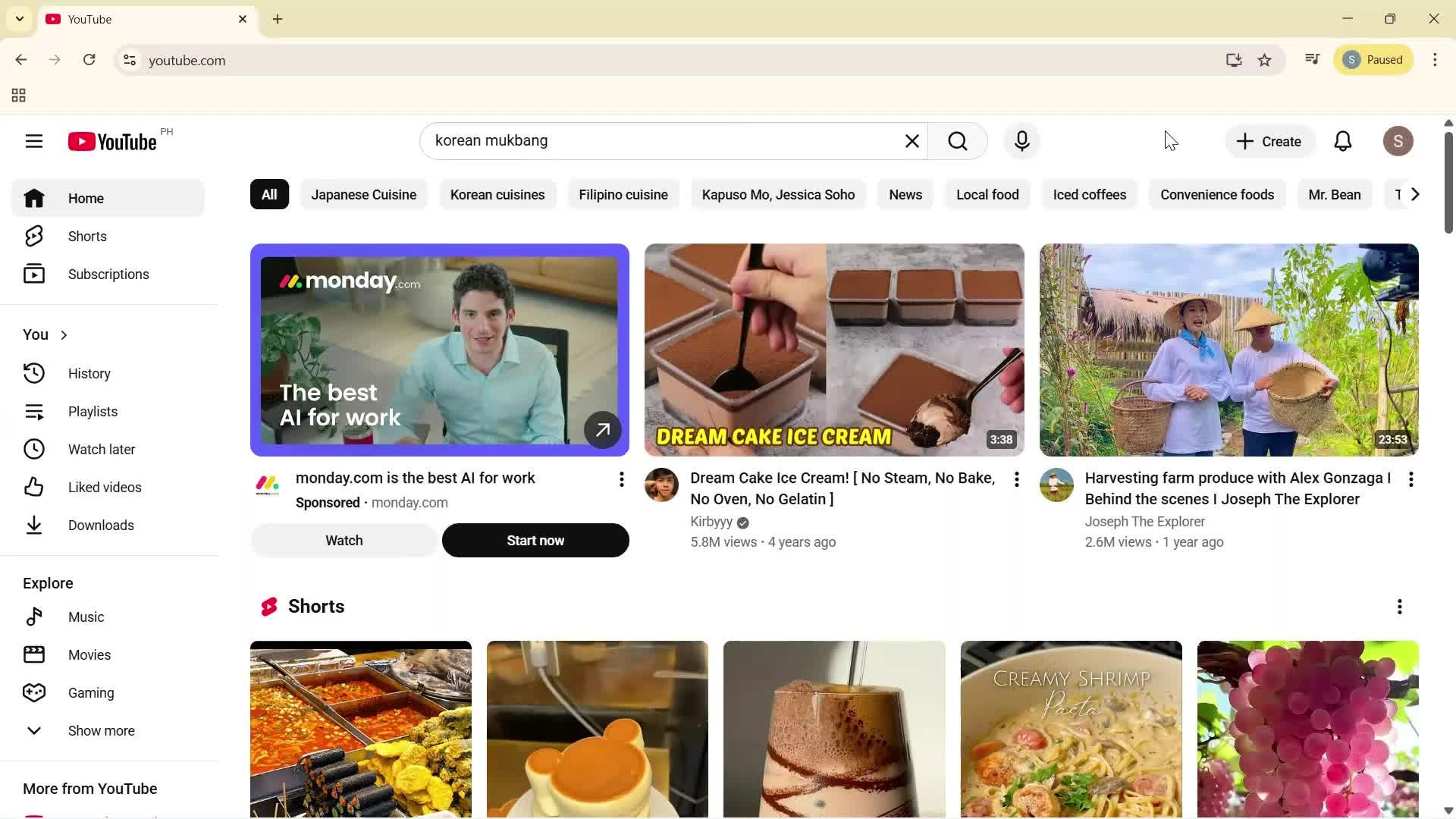Open options menu for Dream Cake video
Viewport: 1456px width, 819px height.
[x=1016, y=479]
